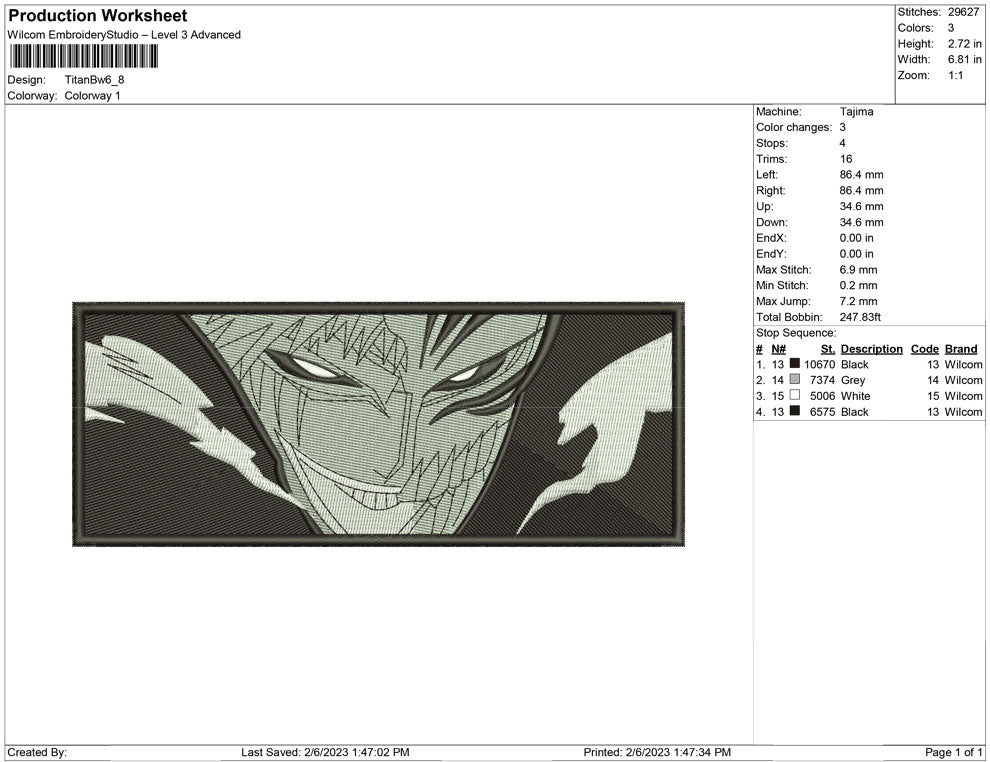990x762 pixels.
Task: Click the trims value '16'
Action: [x=845, y=159]
